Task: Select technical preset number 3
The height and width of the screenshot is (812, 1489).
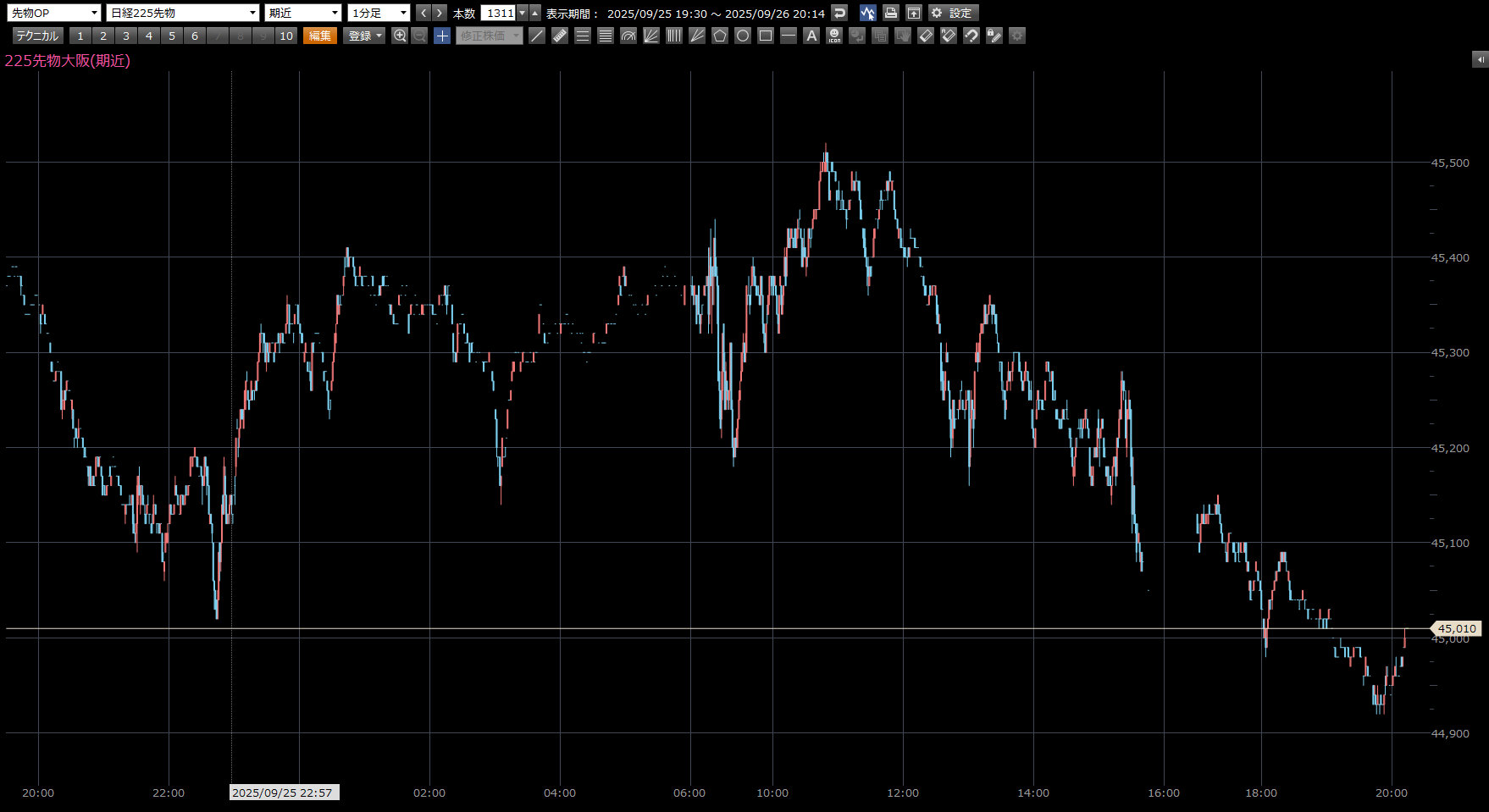Action: [126, 36]
